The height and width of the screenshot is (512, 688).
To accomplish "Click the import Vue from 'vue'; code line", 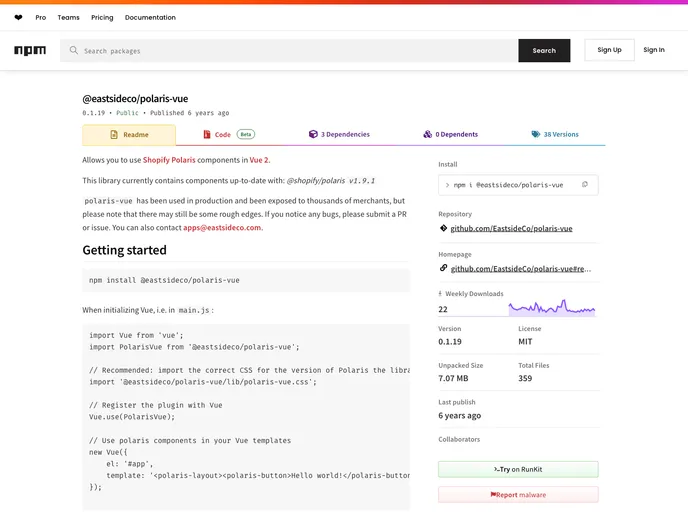I will point(136,335).
